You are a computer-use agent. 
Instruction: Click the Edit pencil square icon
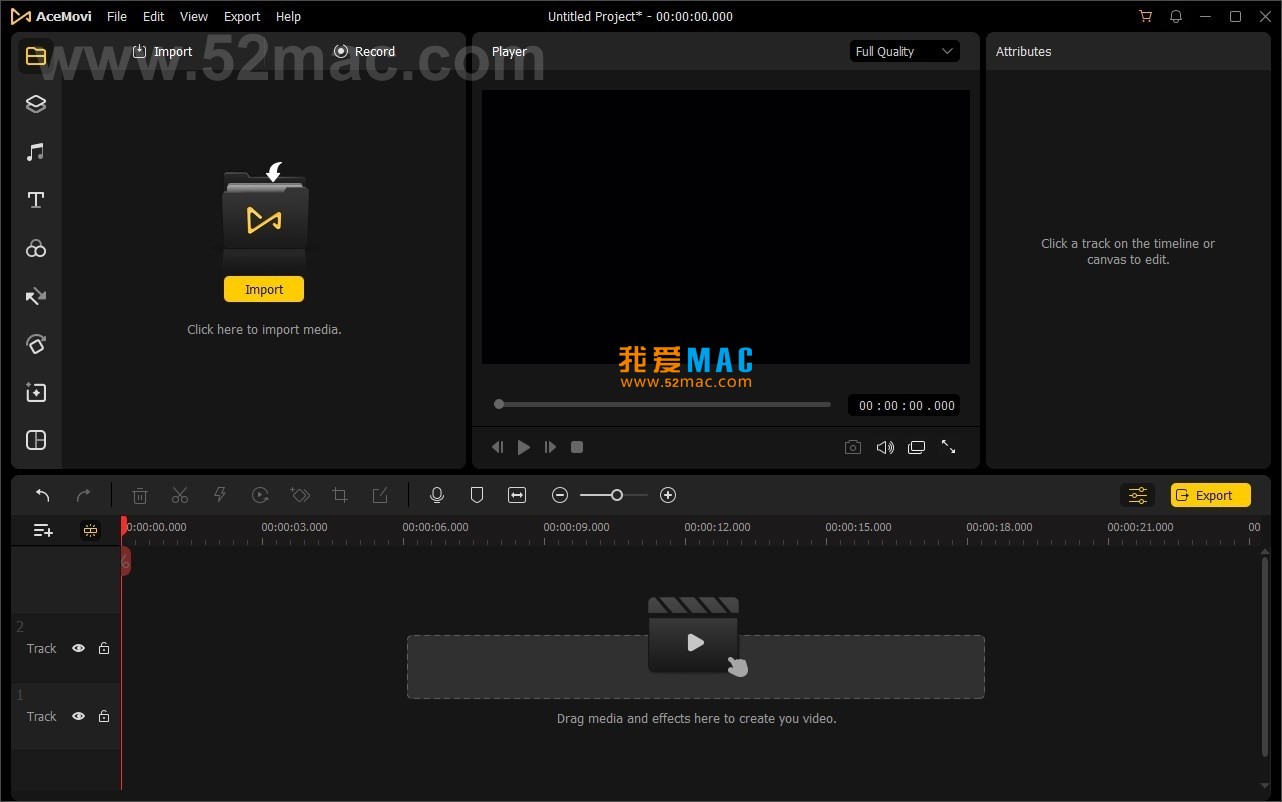point(380,495)
